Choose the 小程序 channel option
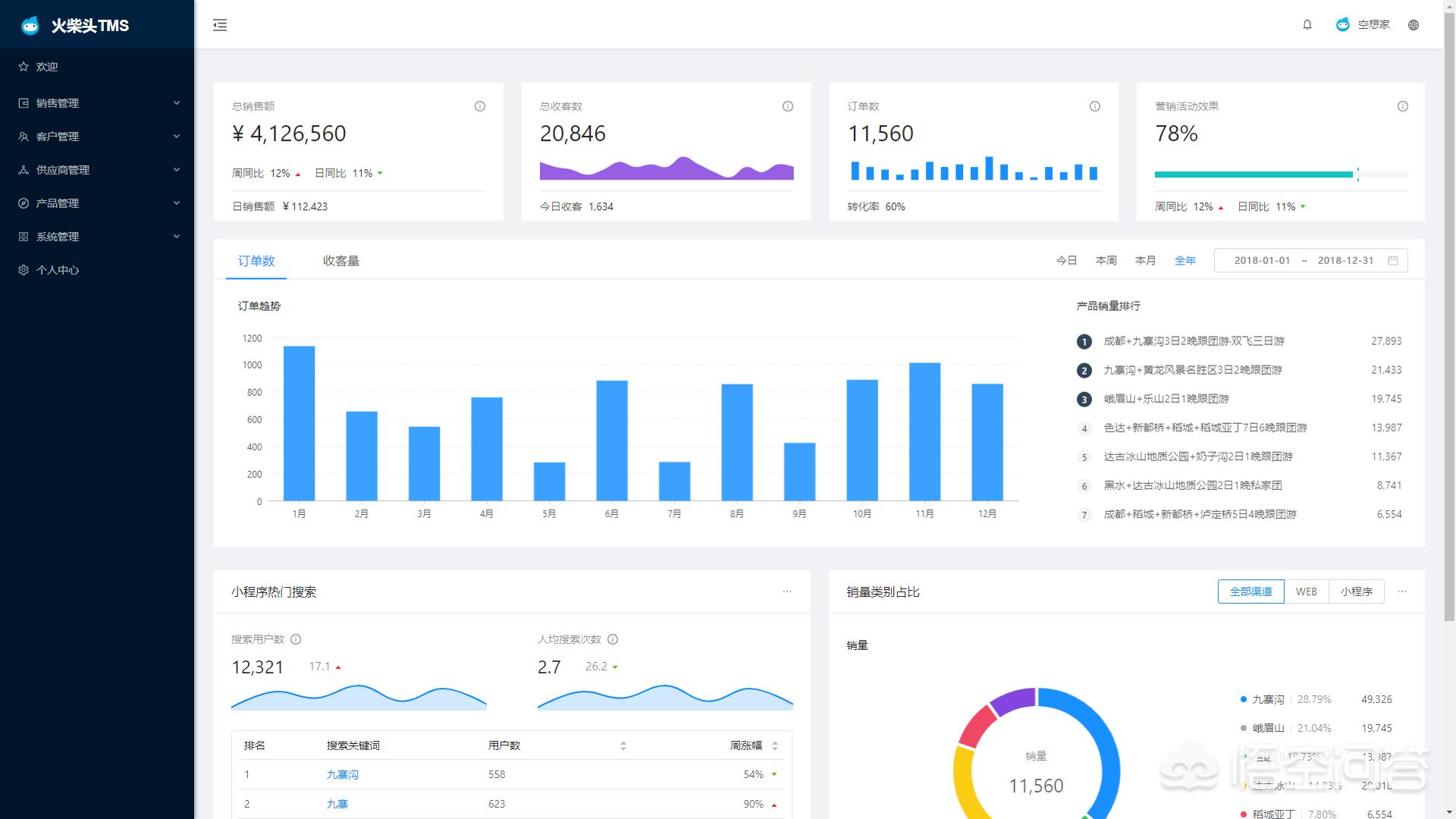Image resolution: width=1456 pixels, height=819 pixels. coord(1356,591)
